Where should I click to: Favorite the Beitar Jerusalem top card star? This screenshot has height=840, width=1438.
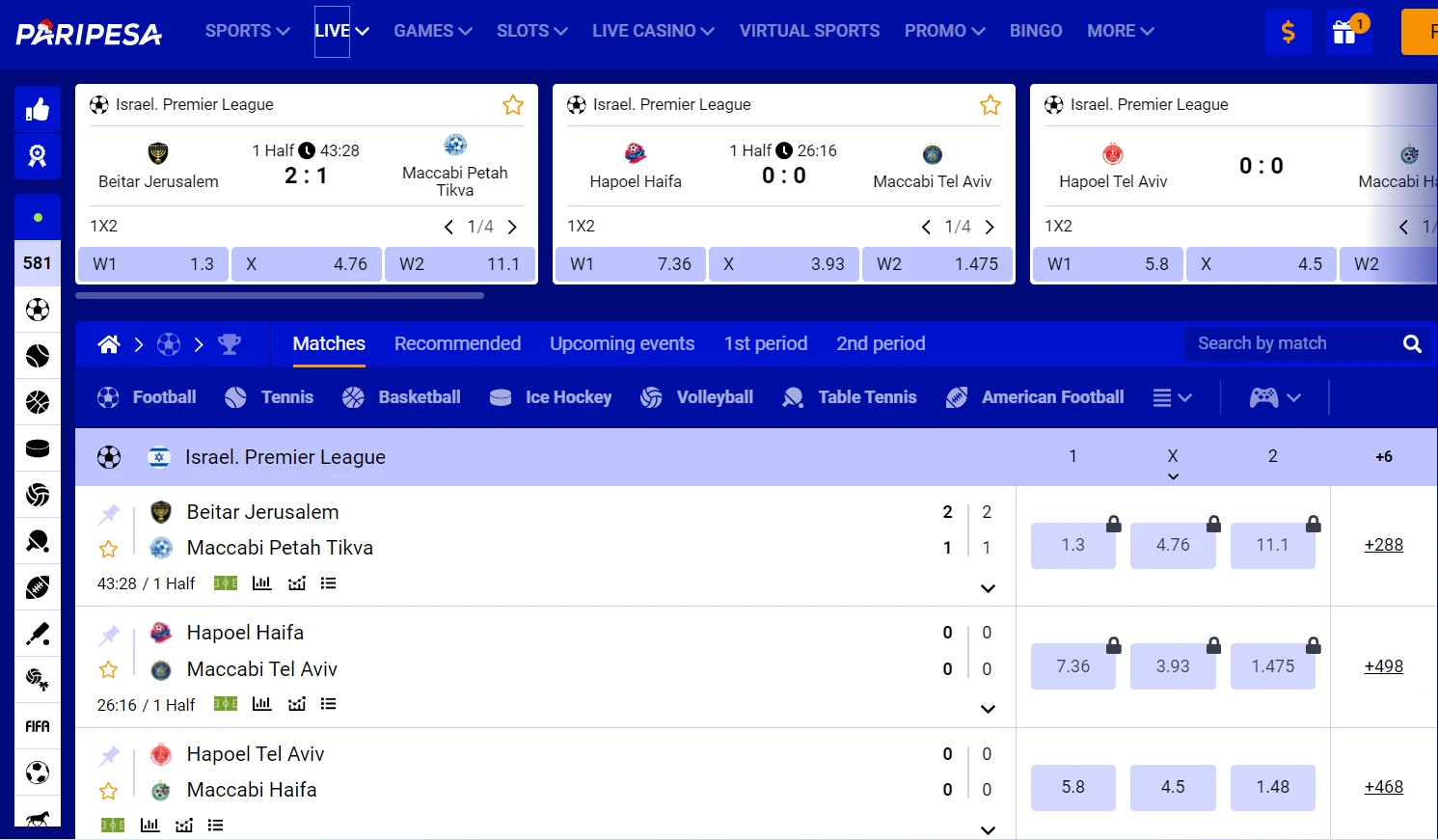513,105
